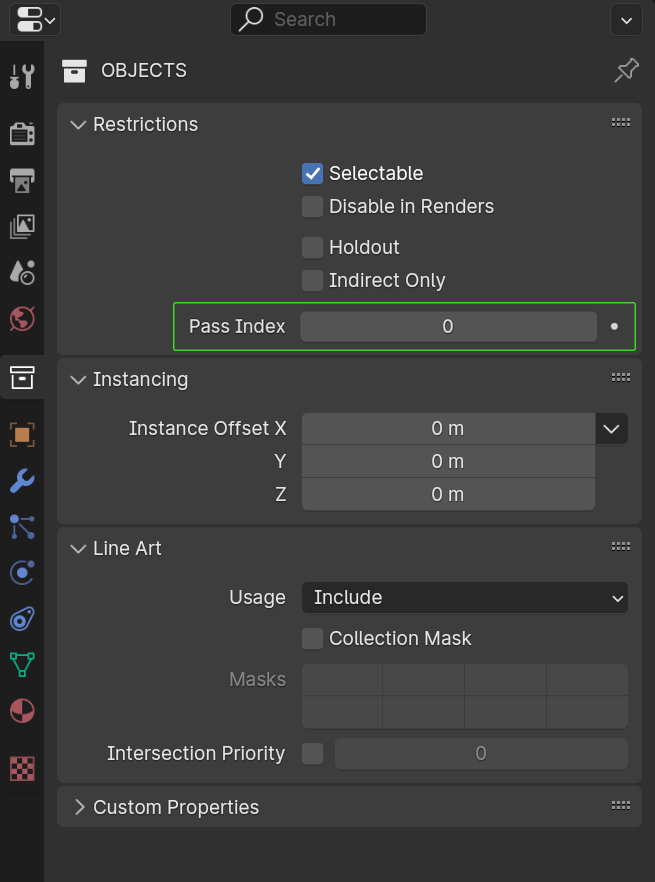Open the Tool properties tab
Screen dimensions: 655x882
tap(23, 76)
